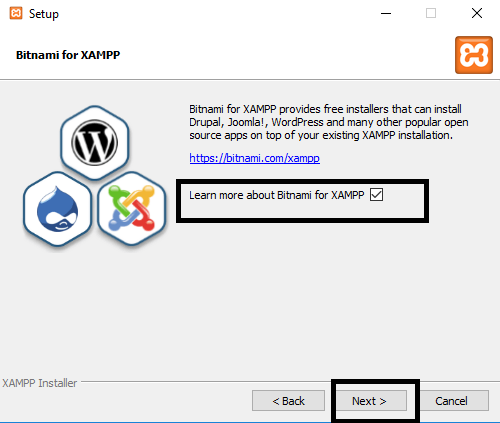The image size is (500, 423).
Task: Click the Learn more about Bitnami label
Action: 277,195
